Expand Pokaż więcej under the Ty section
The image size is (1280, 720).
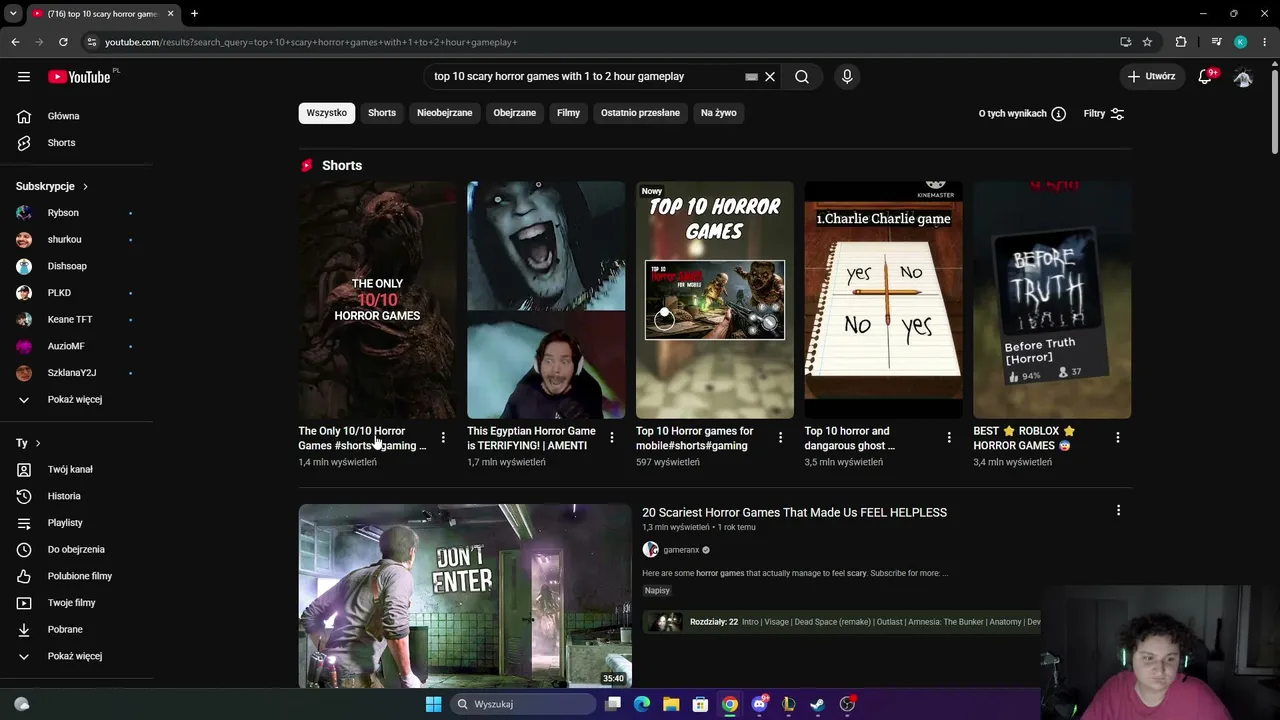point(76,656)
